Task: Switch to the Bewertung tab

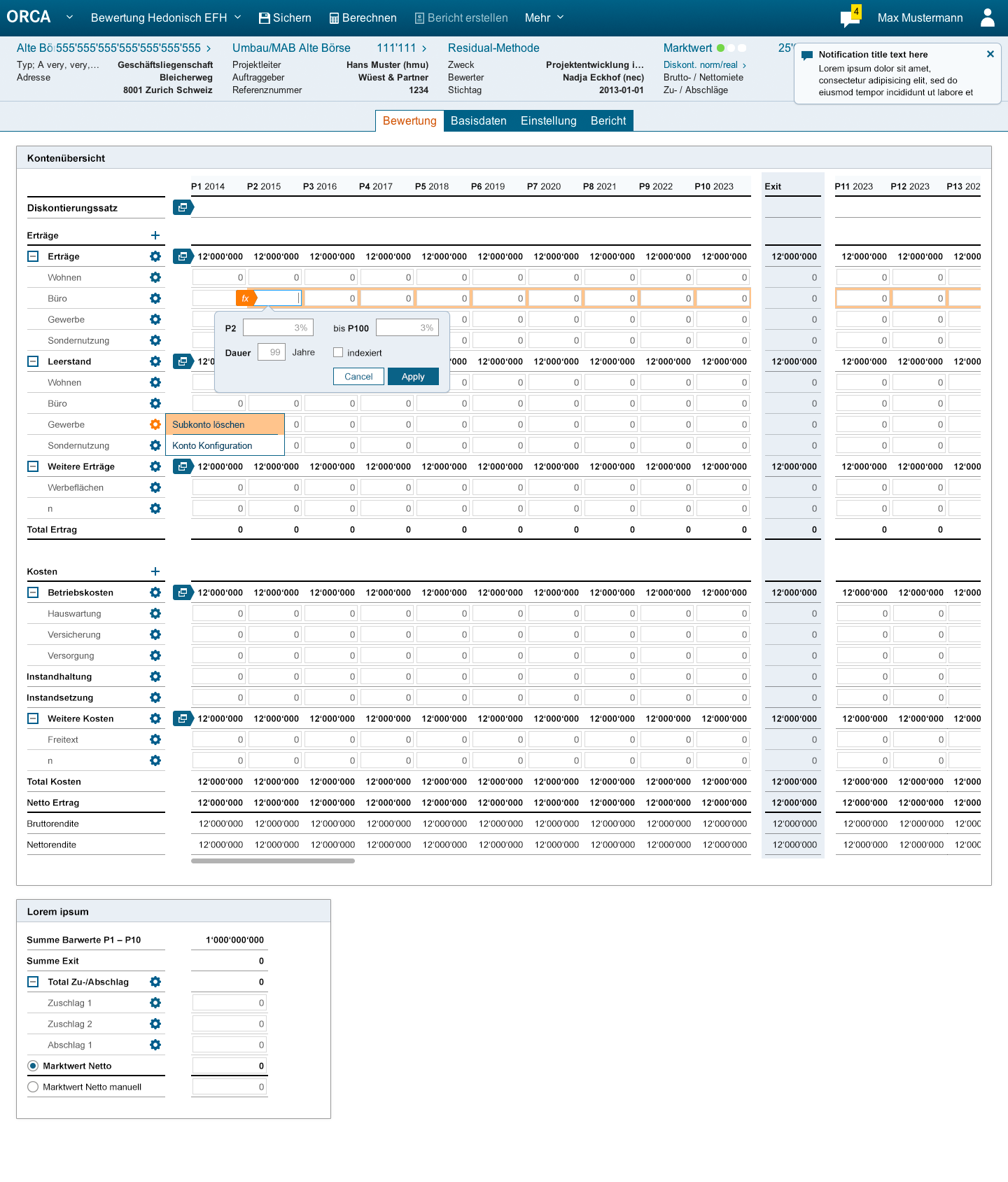Action: tap(409, 120)
